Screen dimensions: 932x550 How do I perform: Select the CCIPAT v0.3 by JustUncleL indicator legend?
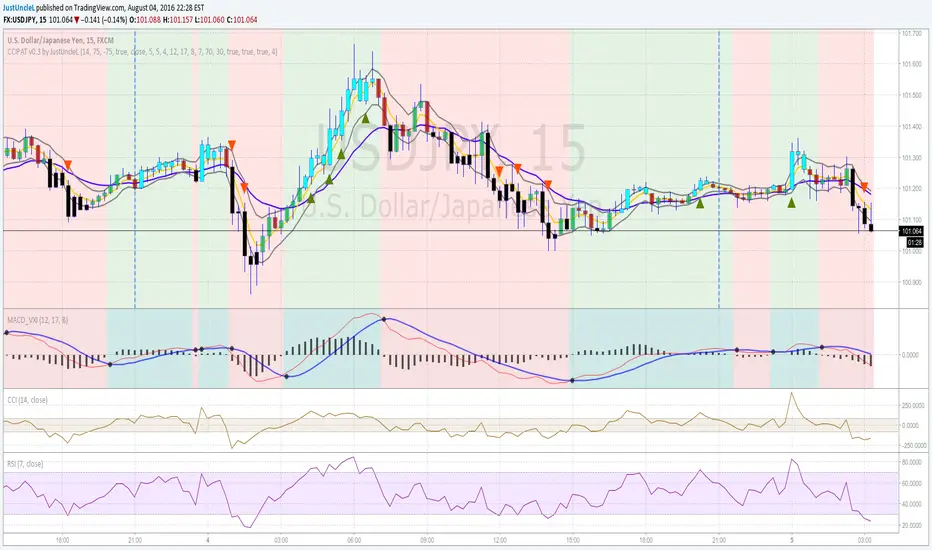[x=142, y=52]
